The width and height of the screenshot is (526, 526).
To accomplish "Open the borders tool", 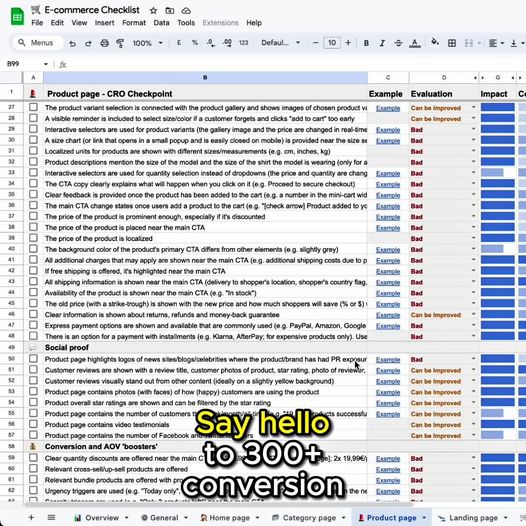I will click(x=452, y=43).
